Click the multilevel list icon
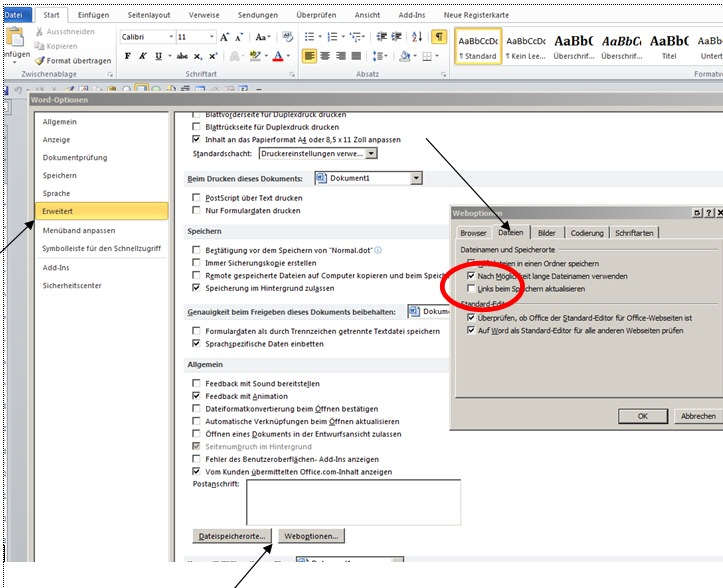The width and height of the screenshot is (723, 588). [355, 36]
